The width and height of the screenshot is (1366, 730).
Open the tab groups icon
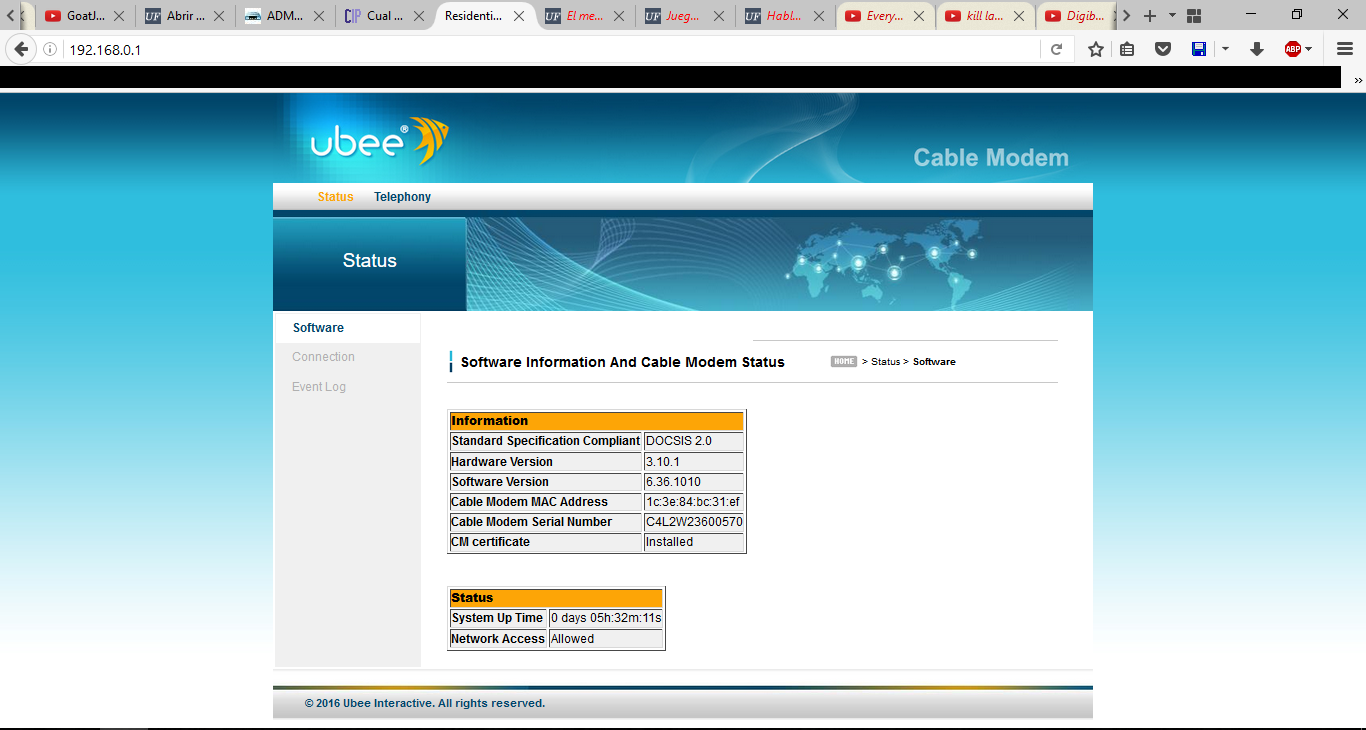point(1194,16)
